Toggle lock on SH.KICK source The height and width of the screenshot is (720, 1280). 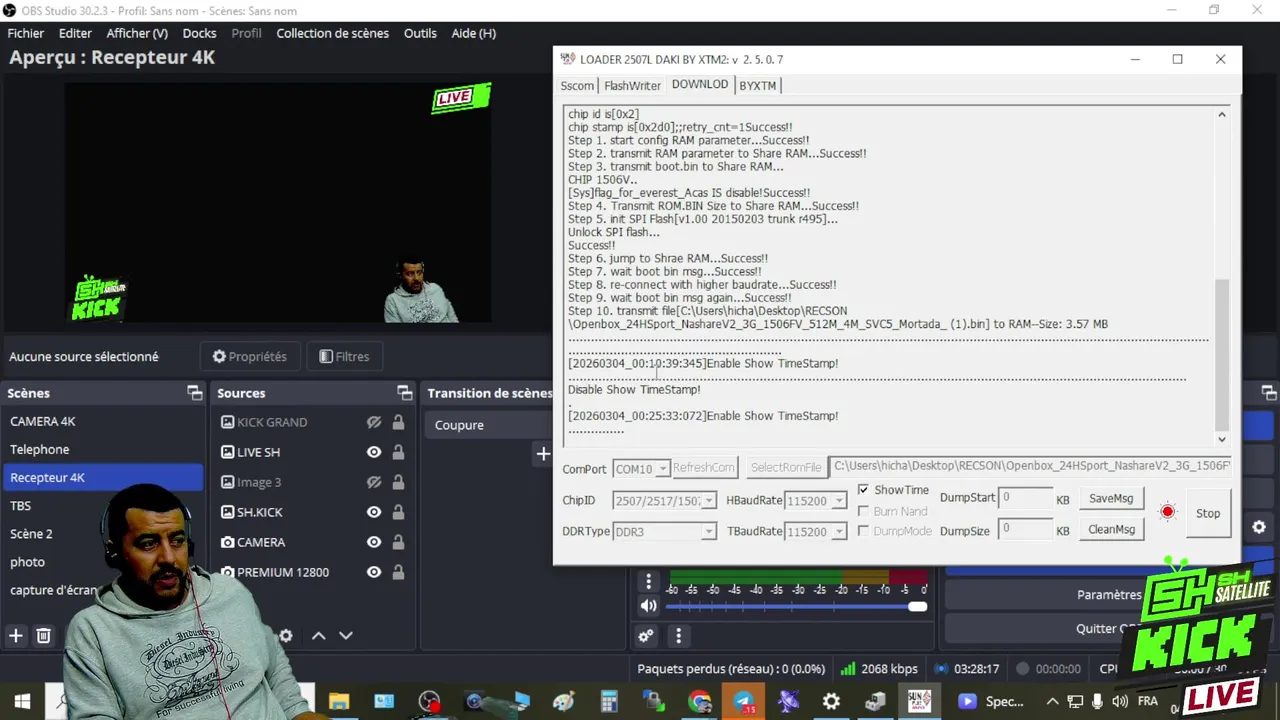point(398,512)
